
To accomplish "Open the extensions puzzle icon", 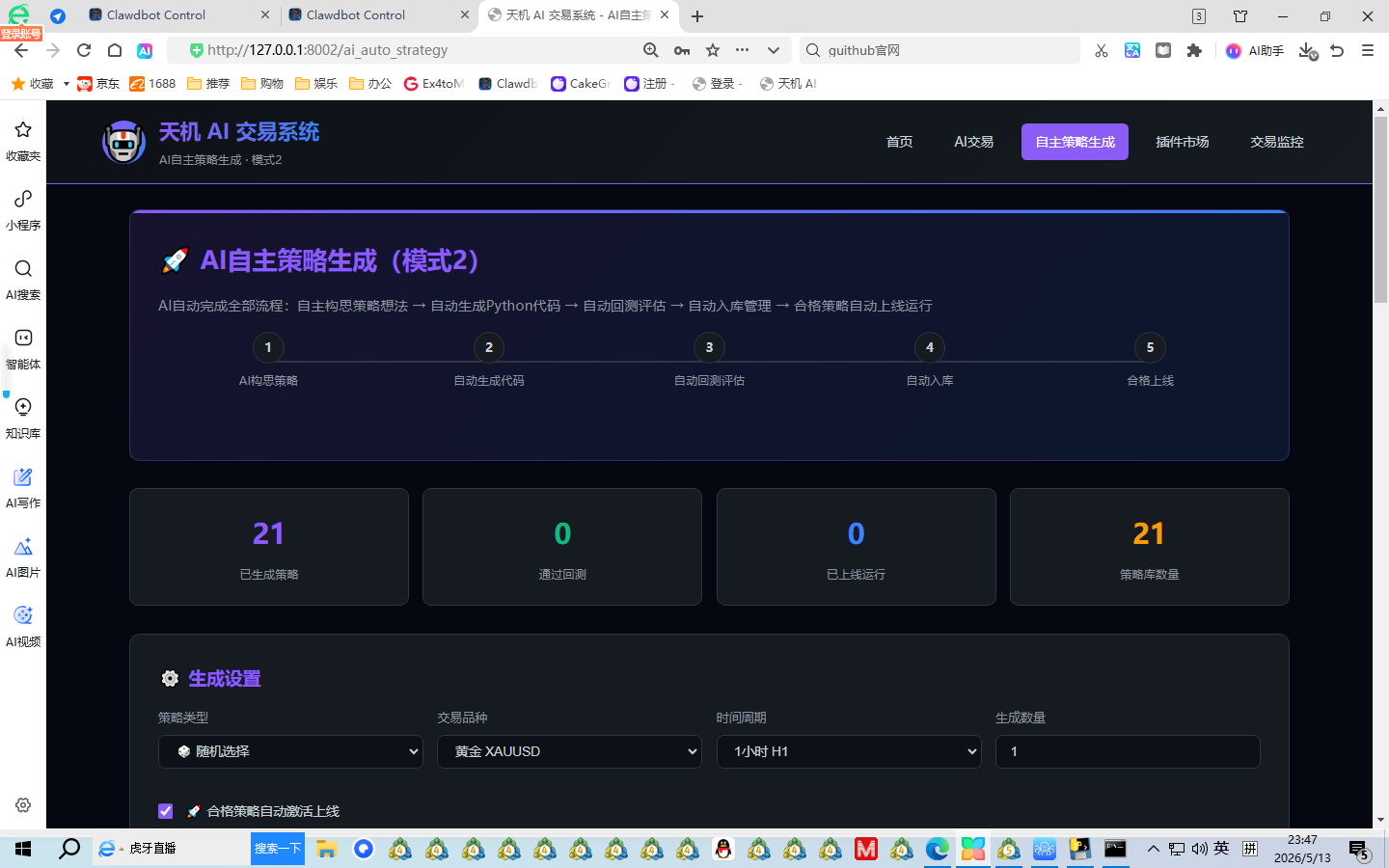I will click(1194, 50).
